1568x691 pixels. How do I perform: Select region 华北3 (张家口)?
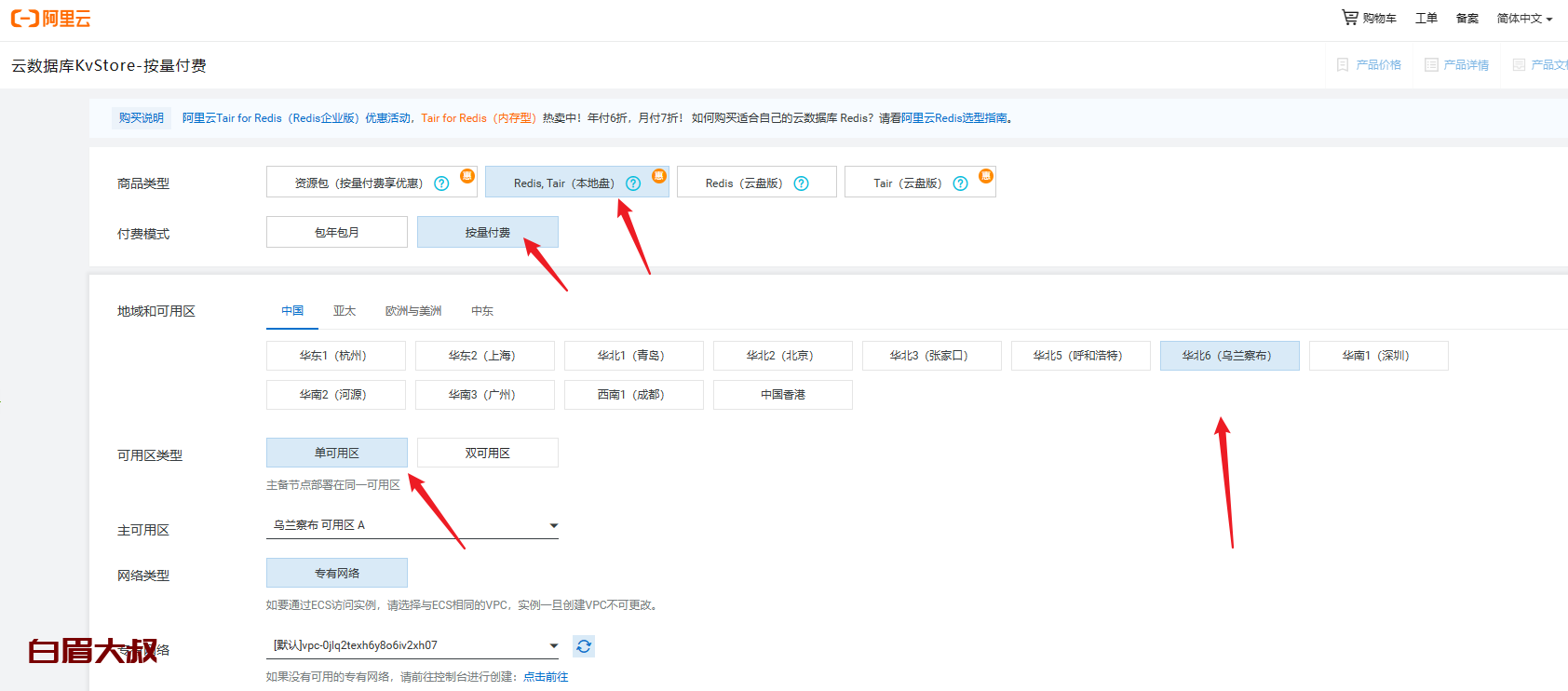pos(932,356)
